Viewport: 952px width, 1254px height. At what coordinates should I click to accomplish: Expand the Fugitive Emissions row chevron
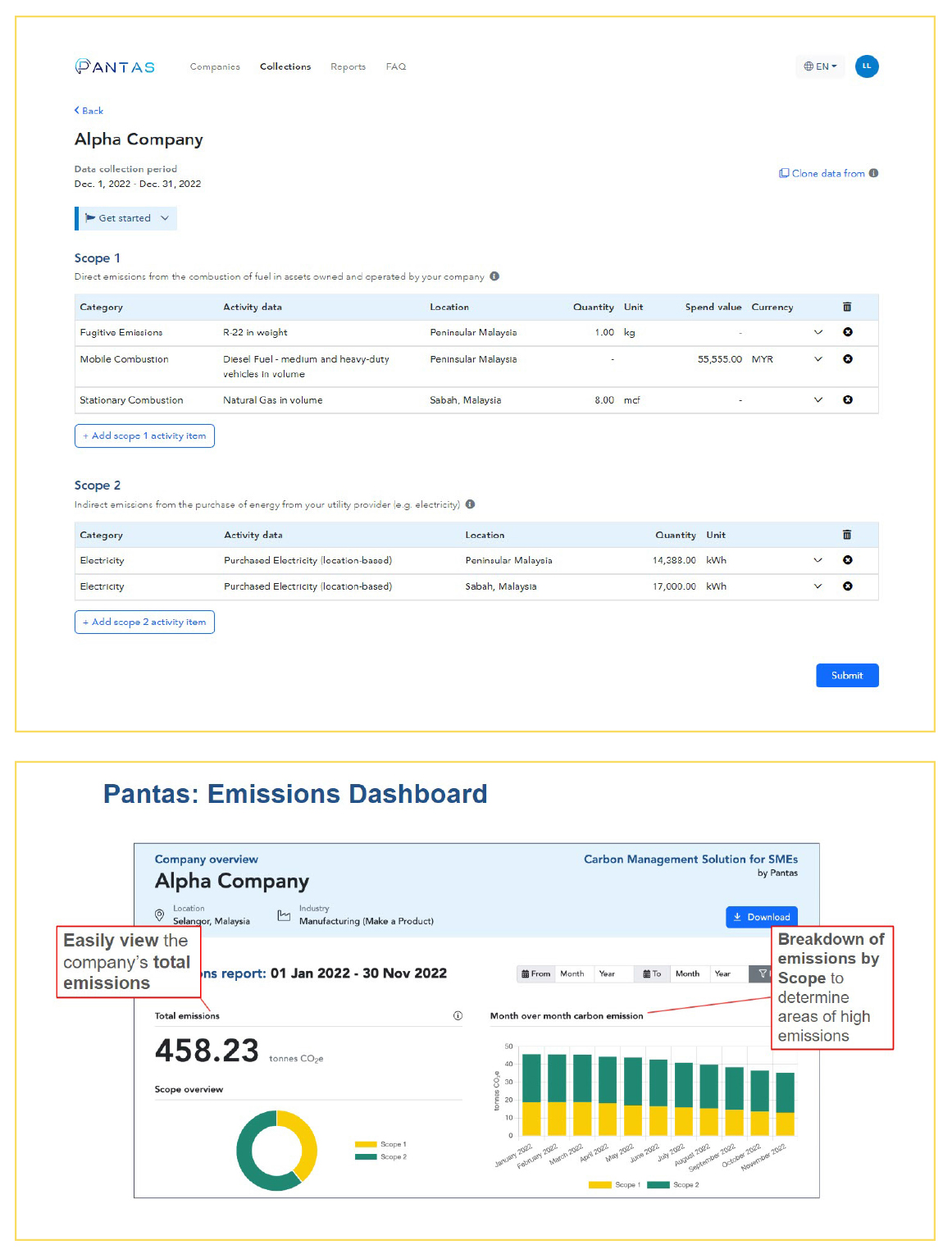[818, 332]
